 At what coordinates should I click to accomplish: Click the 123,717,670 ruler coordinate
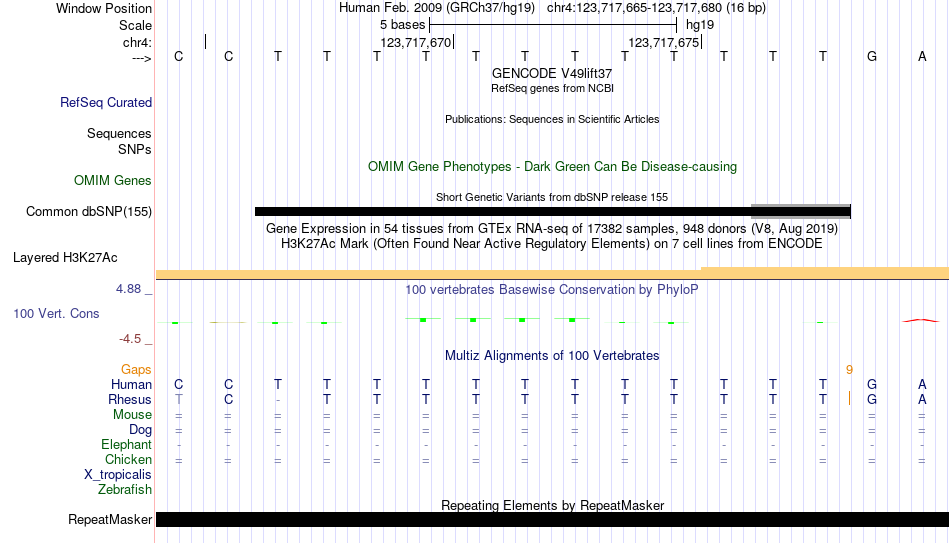coord(416,42)
